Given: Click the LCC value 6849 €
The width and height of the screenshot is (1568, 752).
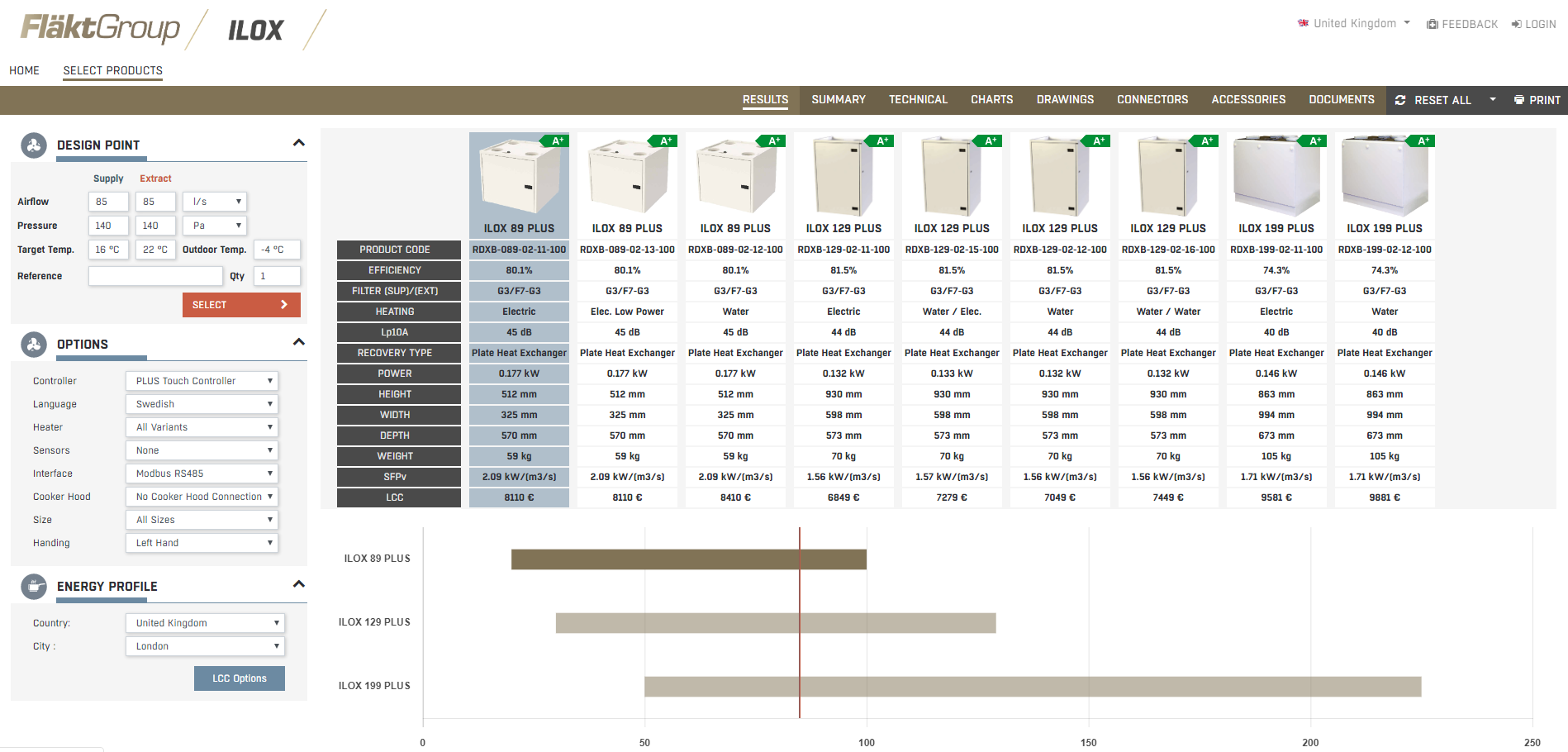Looking at the screenshot, I should point(843,497).
